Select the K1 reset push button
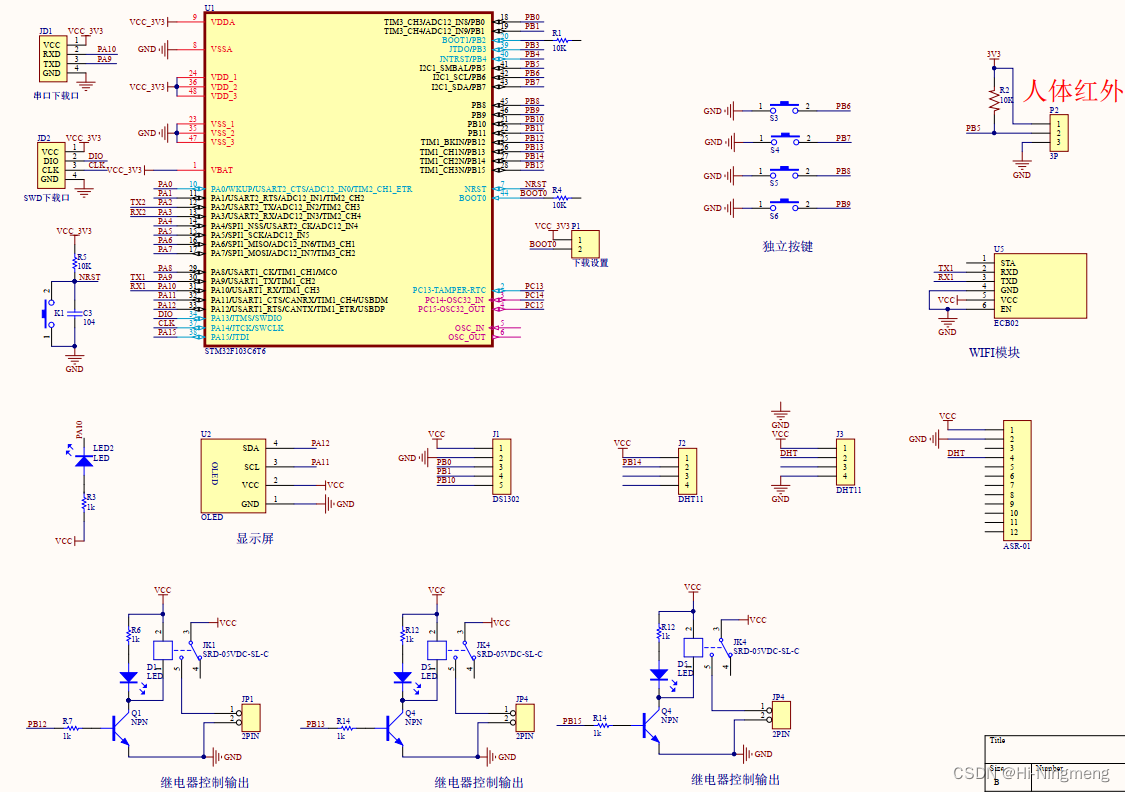The height and width of the screenshot is (792, 1125). click(x=49, y=314)
